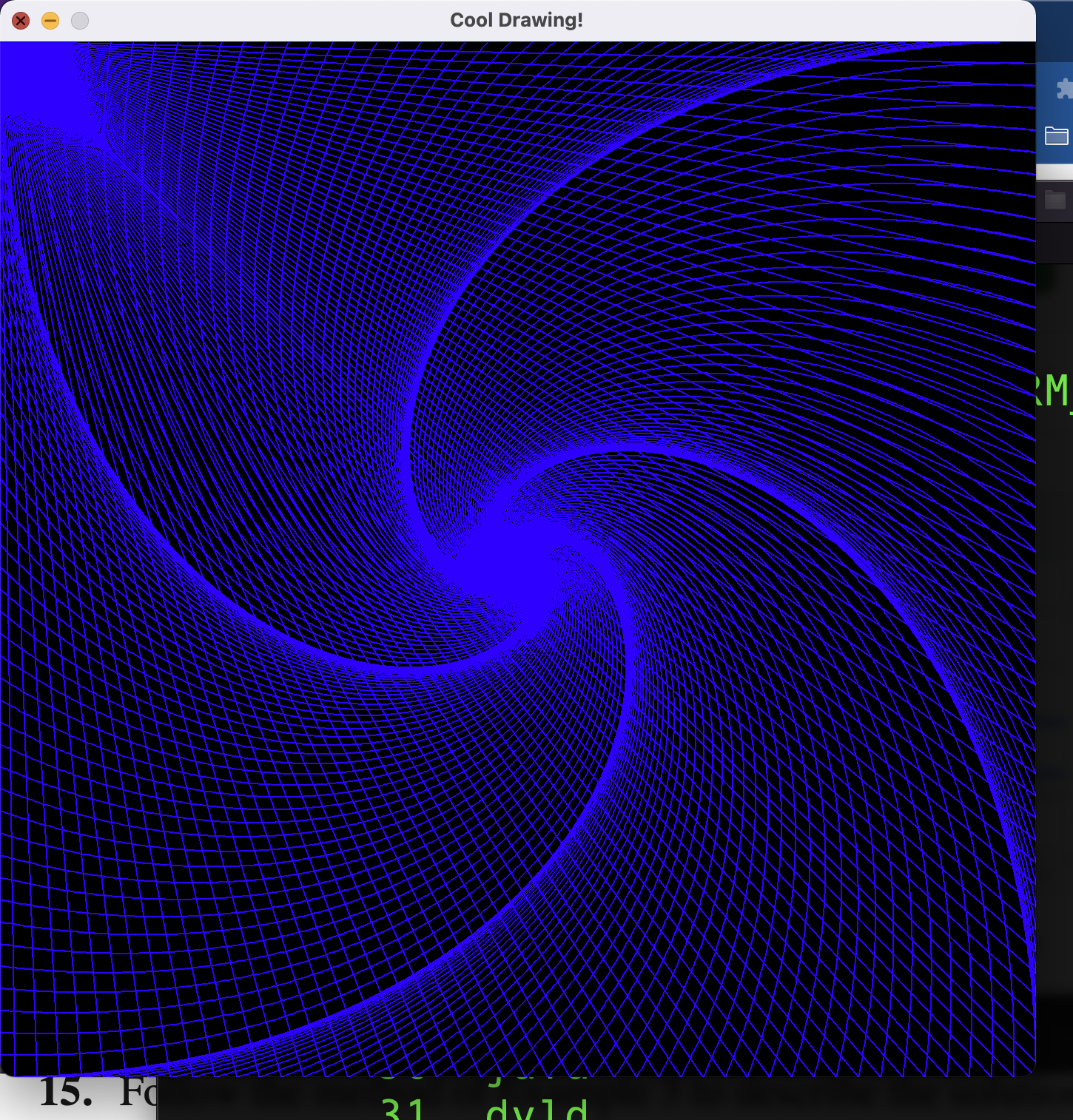Focus terminal by clicking "31 dyld" line
The width and height of the screenshot is (1073, 1120).
(x=485, y=1108)
